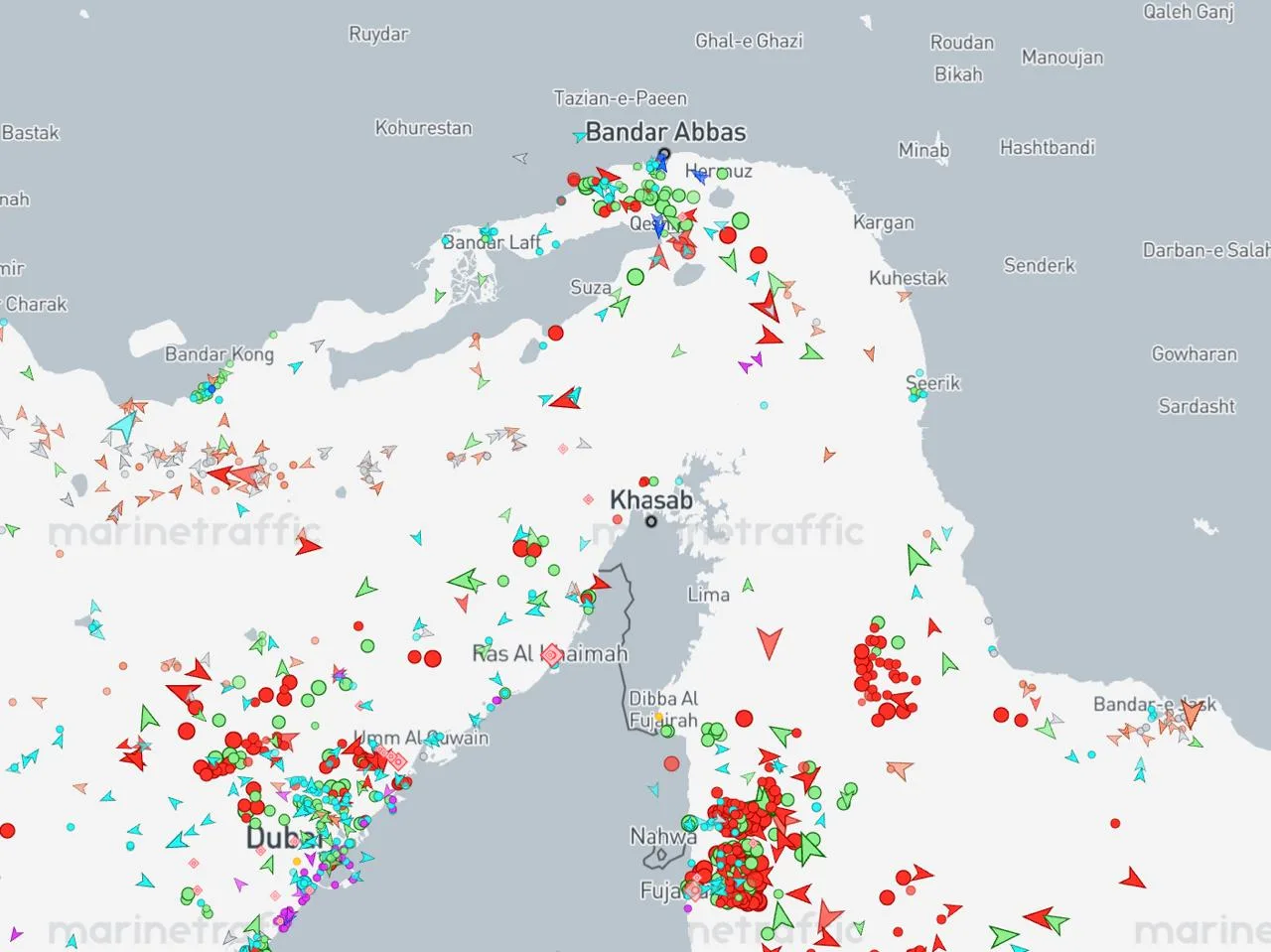
Task: Click the gray circle on coast west of Bandar-e Jask
Action: (x=988, y=621)
